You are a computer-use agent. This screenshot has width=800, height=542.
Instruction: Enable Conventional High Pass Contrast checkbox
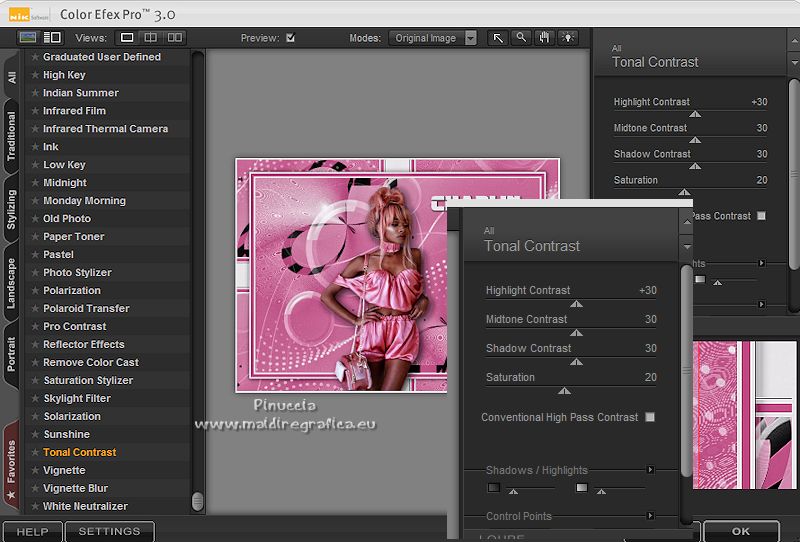coord(650,417)
